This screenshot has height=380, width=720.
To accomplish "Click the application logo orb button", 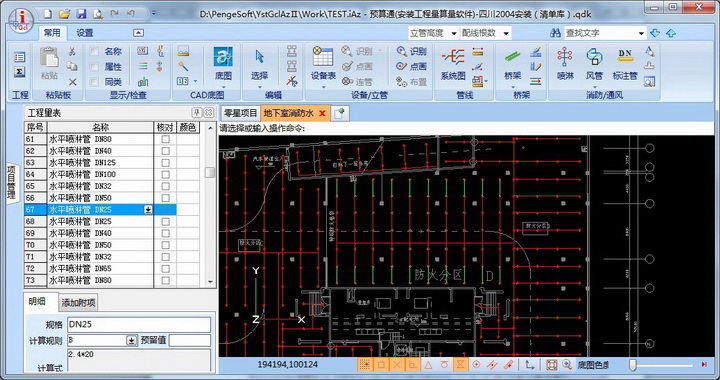I will click(21, 21).
